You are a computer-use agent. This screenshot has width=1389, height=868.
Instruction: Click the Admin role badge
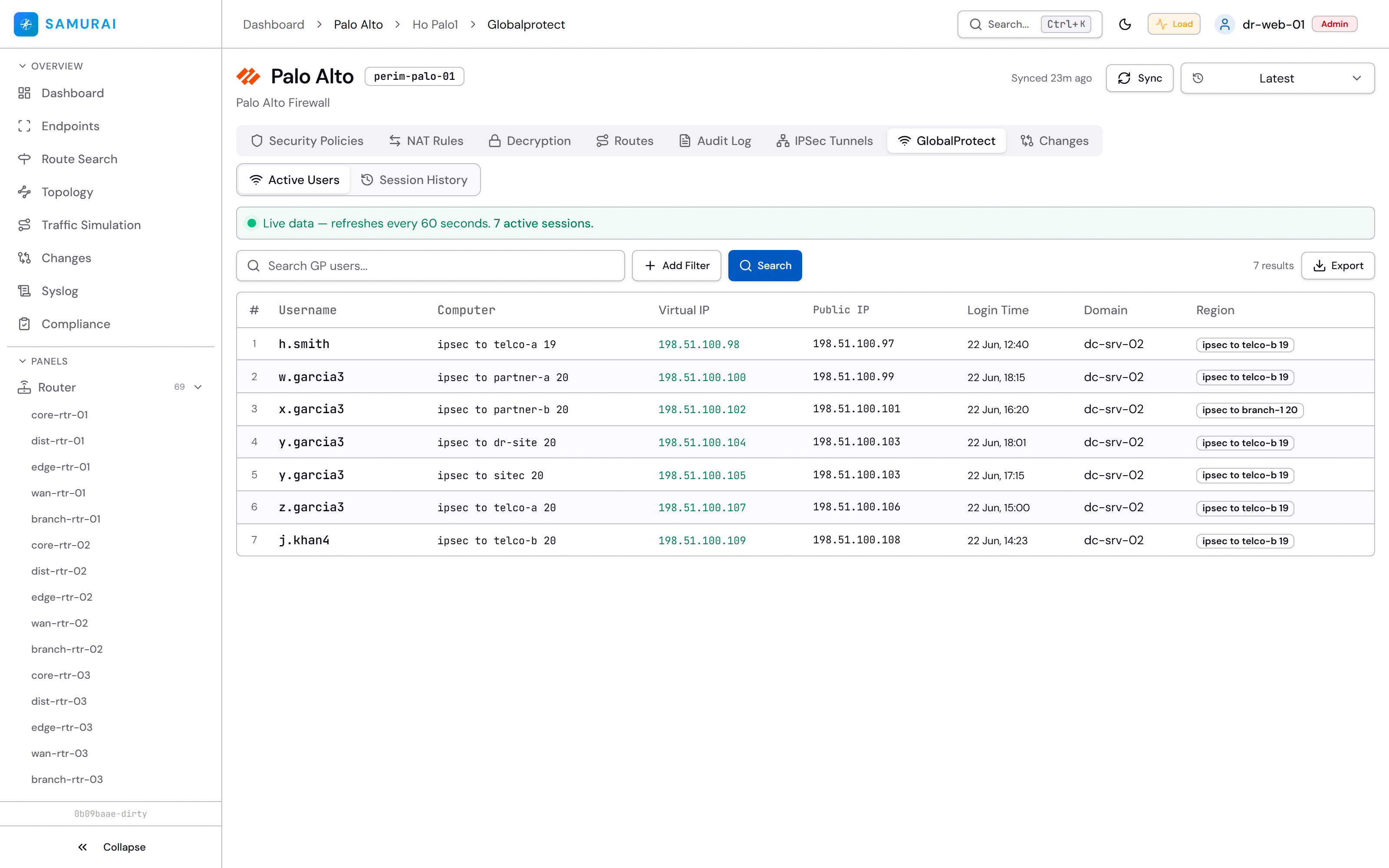(1334, 24)
